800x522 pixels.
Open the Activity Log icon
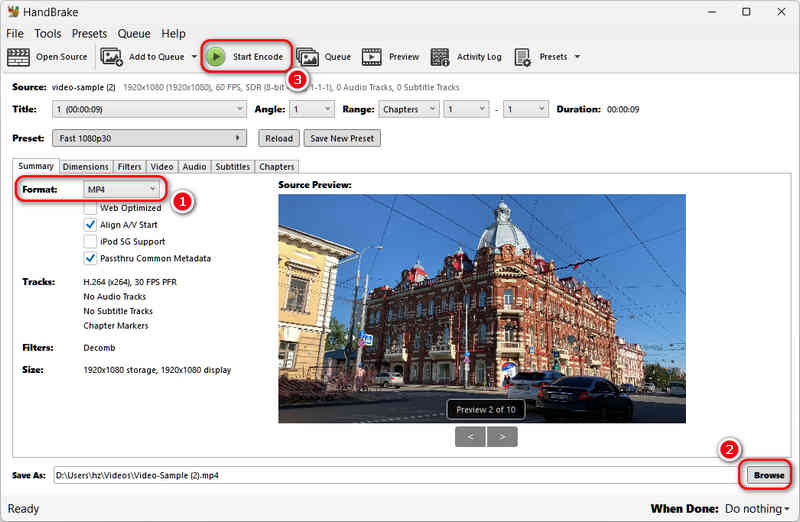point(440,57)
